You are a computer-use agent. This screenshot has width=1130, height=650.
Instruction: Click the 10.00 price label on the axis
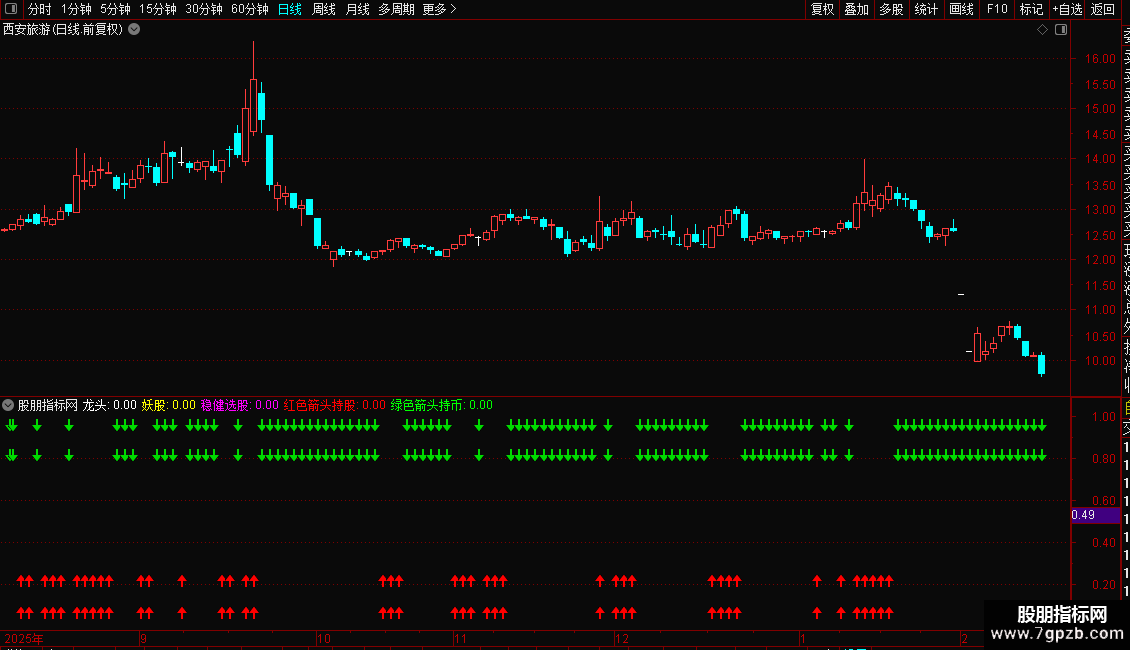pyautogui.click(x=1100, y=361)
